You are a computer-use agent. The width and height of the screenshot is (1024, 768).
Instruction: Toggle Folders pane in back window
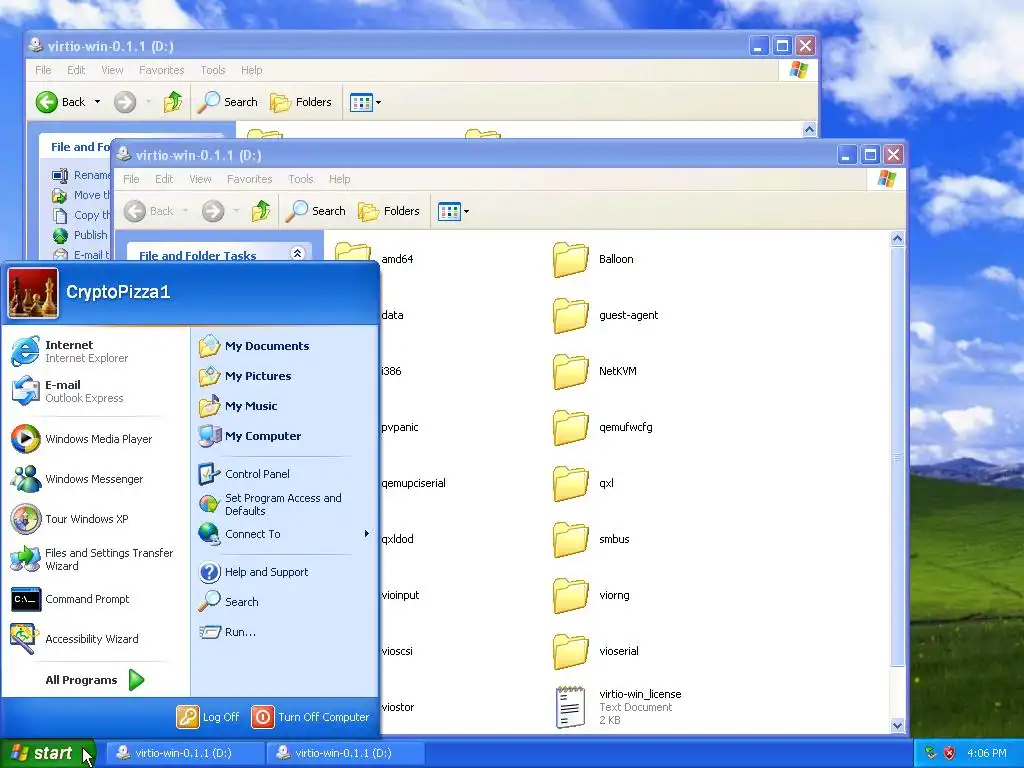pyautogui.click(x=301, y=103)
